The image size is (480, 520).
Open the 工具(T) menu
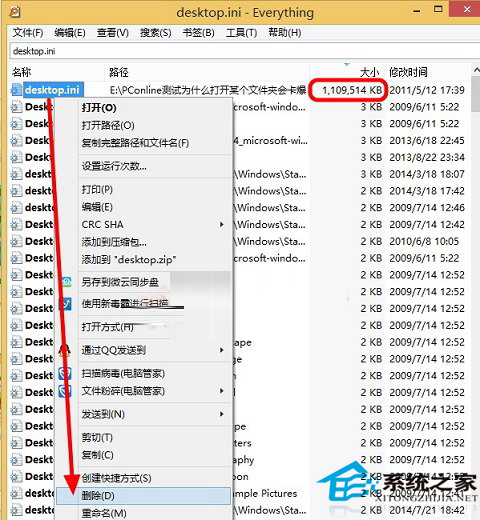pyautogui.click(x=241, y=33)
